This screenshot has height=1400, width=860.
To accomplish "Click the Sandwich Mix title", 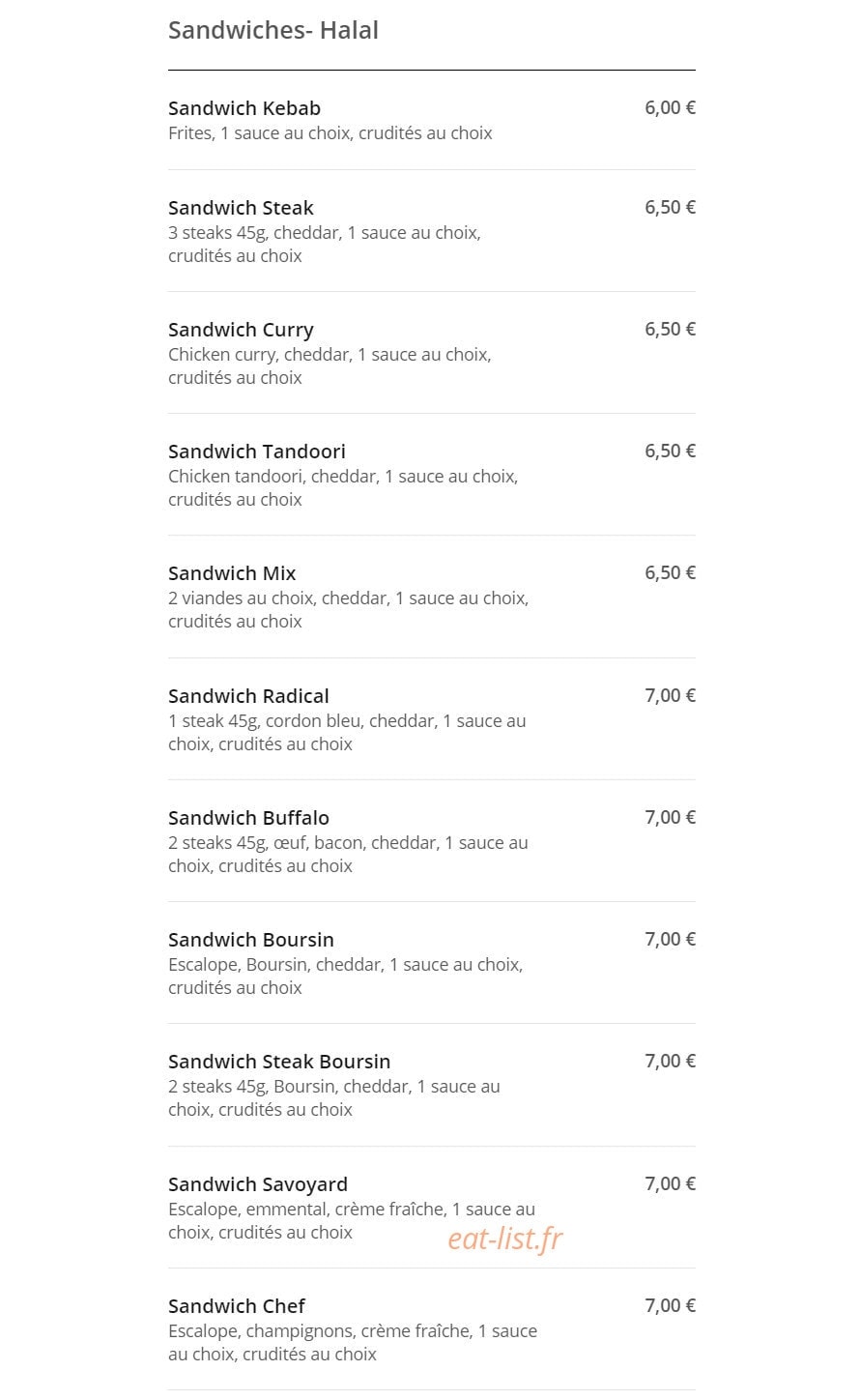I will (x=232, y=573).
